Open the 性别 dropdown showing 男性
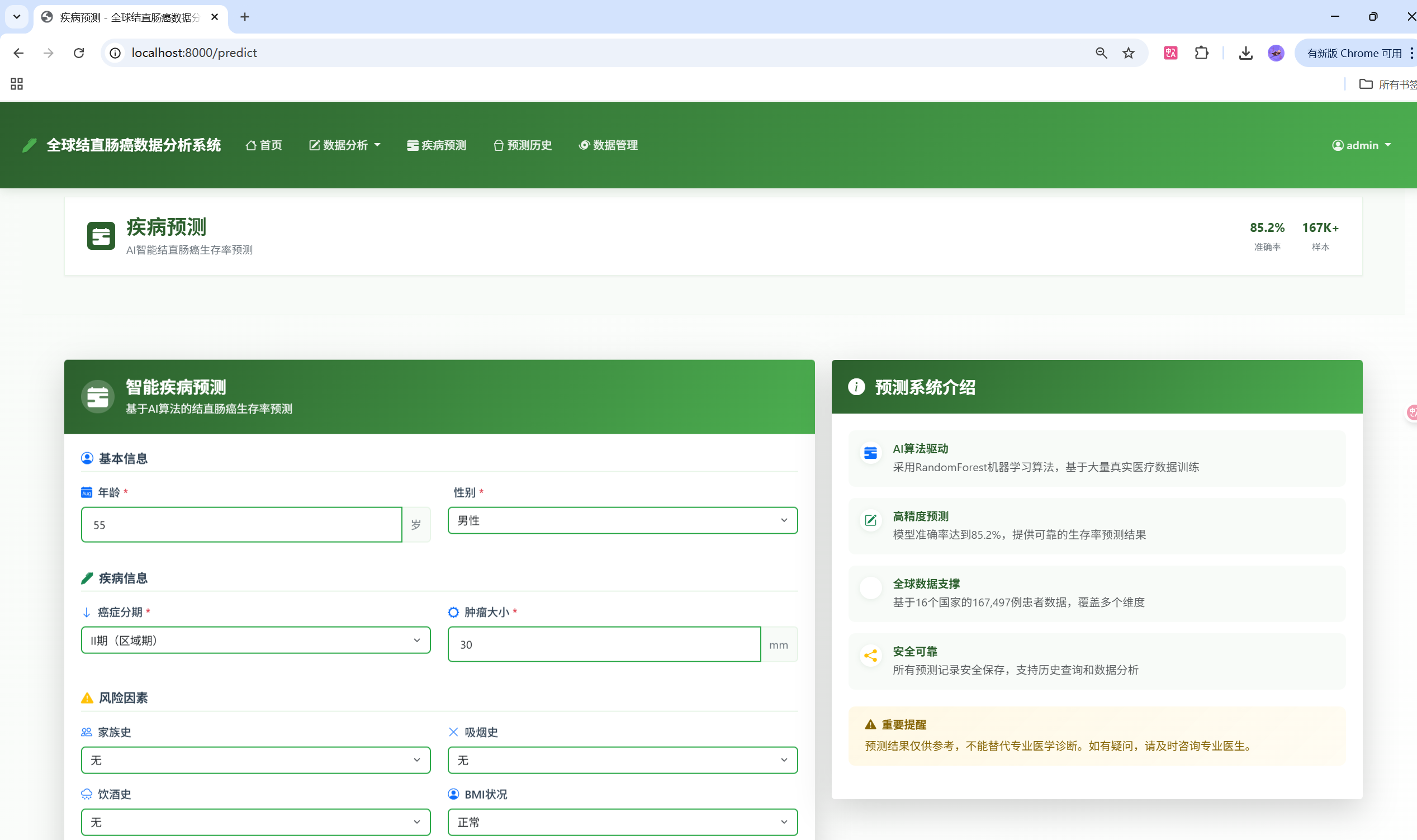The width and height of the screenshot is (1417, 840). tap(622, 520)
